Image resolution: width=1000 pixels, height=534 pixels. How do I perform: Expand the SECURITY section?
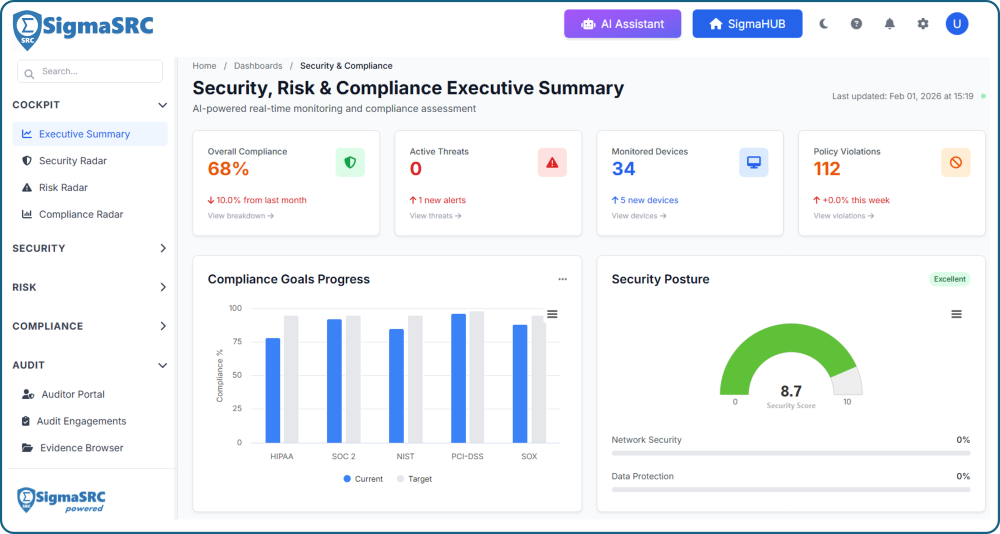[x=89, y=248]
